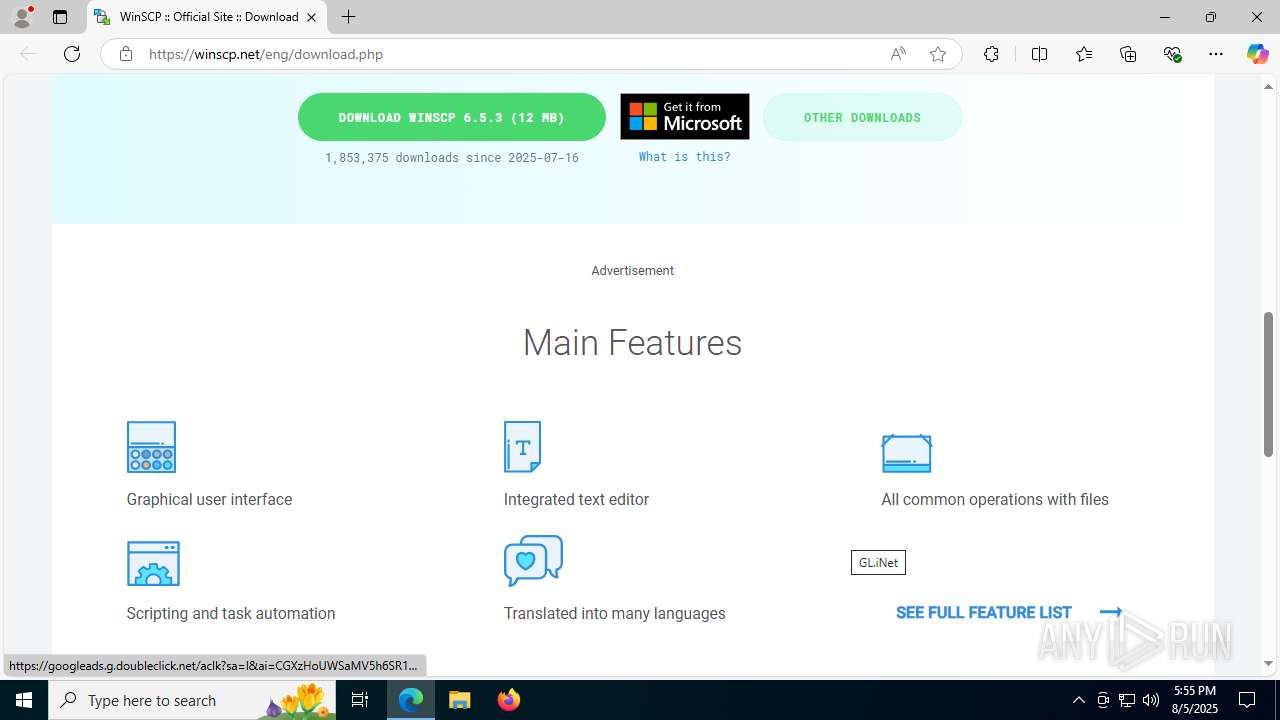Open Task View on taskbar
This screenshot has height=720, width=1280.
pos(360,700)
